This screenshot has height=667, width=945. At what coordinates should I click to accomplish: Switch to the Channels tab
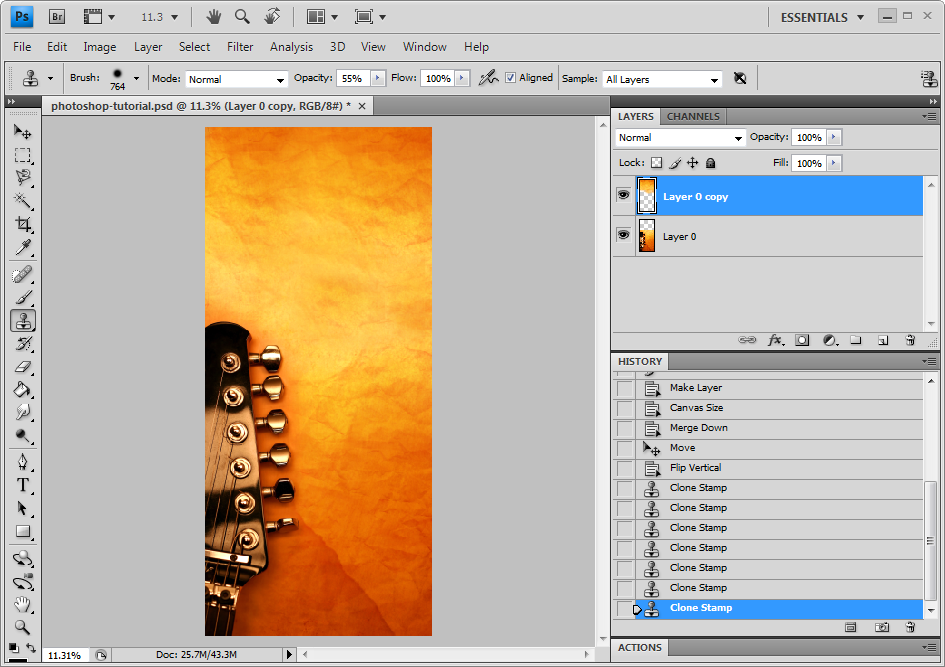coord(693,116)
